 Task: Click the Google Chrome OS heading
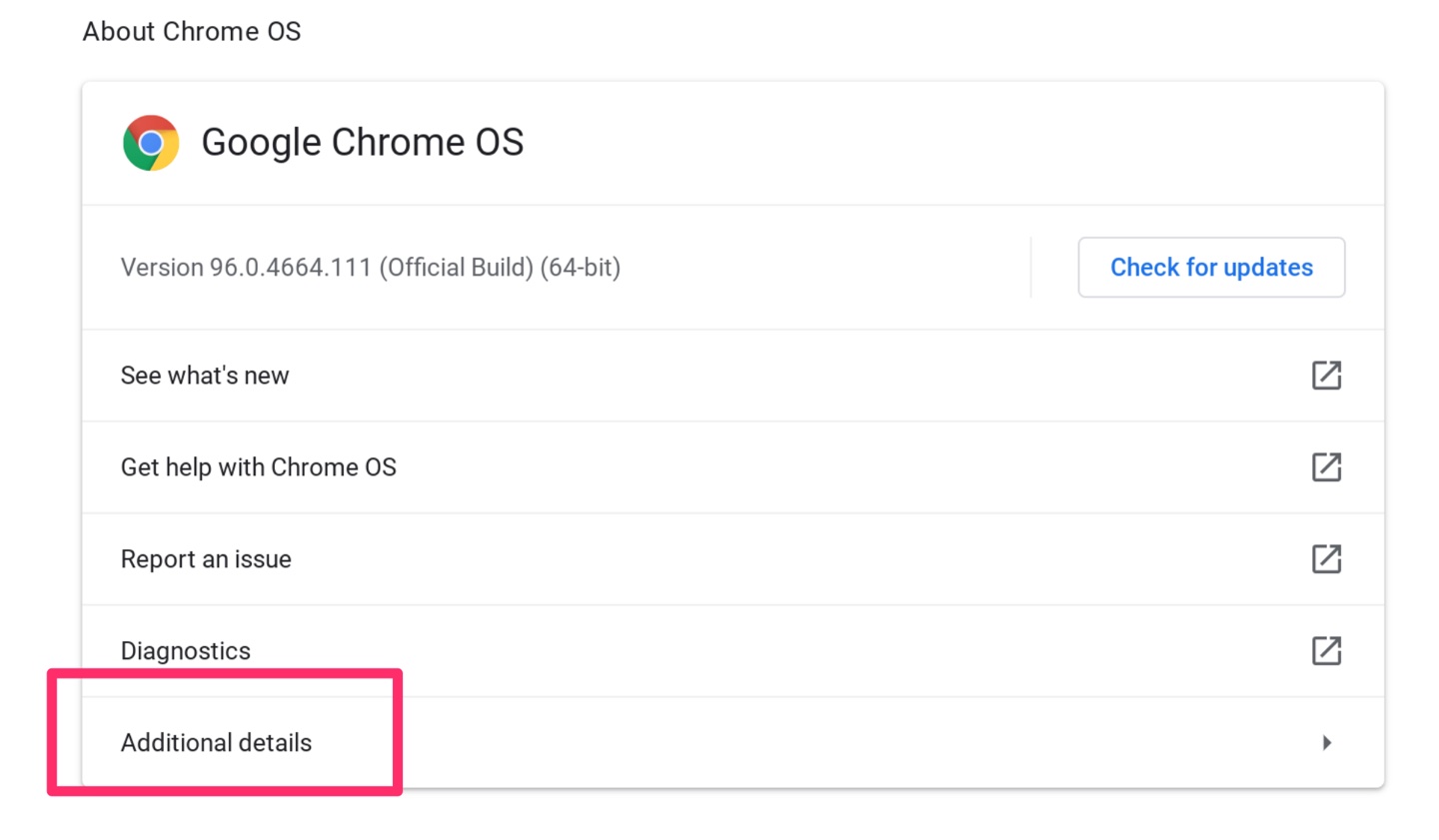[x=363, y=143]
